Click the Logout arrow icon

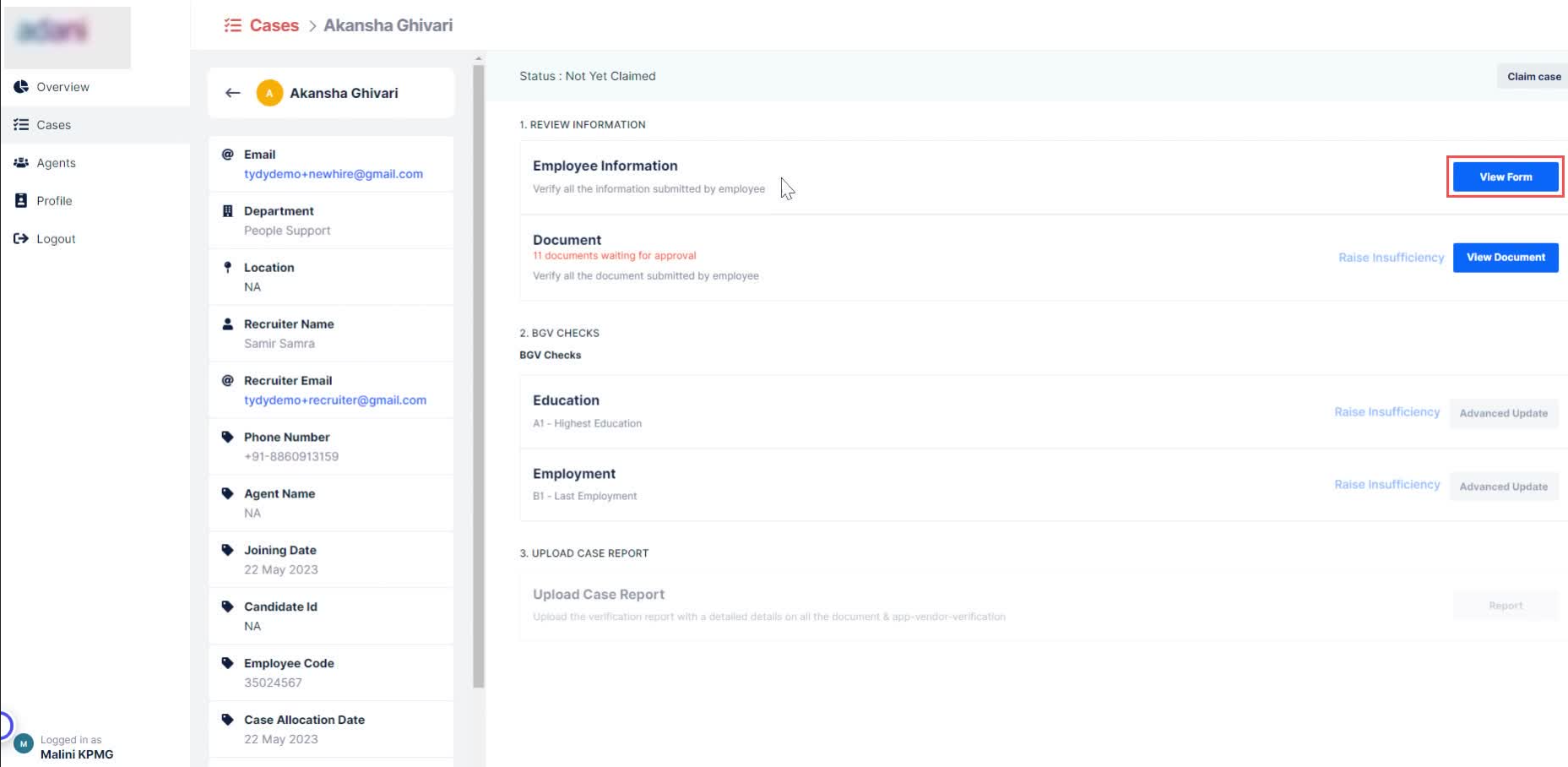21,238
